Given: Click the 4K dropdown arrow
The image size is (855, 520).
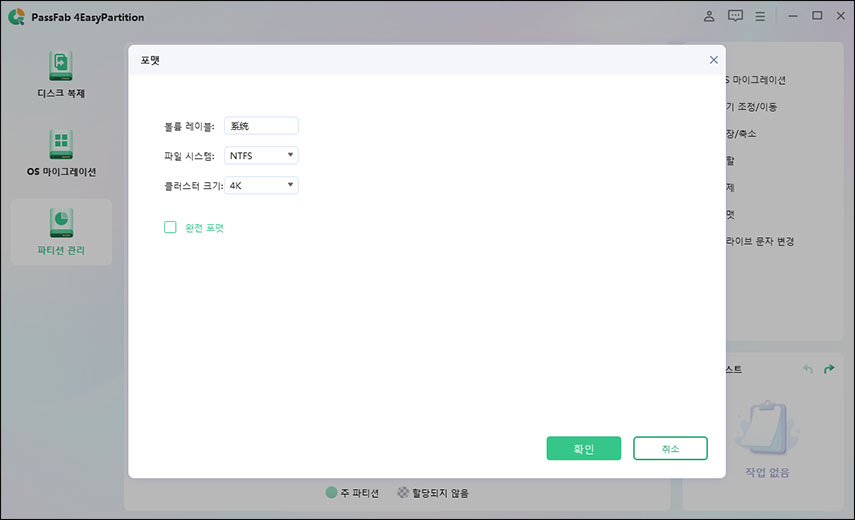Looking at the screenshot, I should tap(290, 185).
